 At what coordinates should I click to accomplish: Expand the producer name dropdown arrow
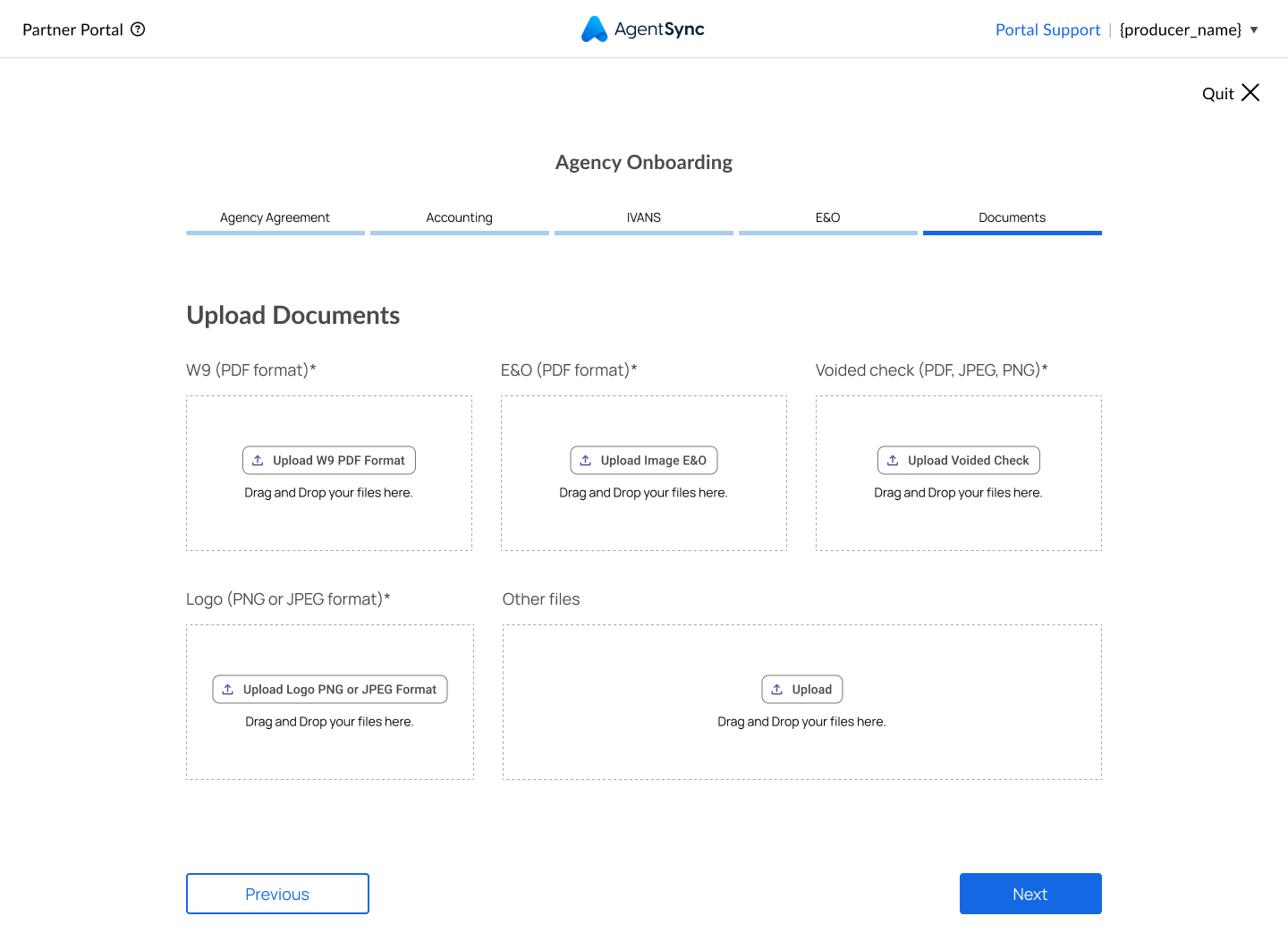[x=1254, y=30]
